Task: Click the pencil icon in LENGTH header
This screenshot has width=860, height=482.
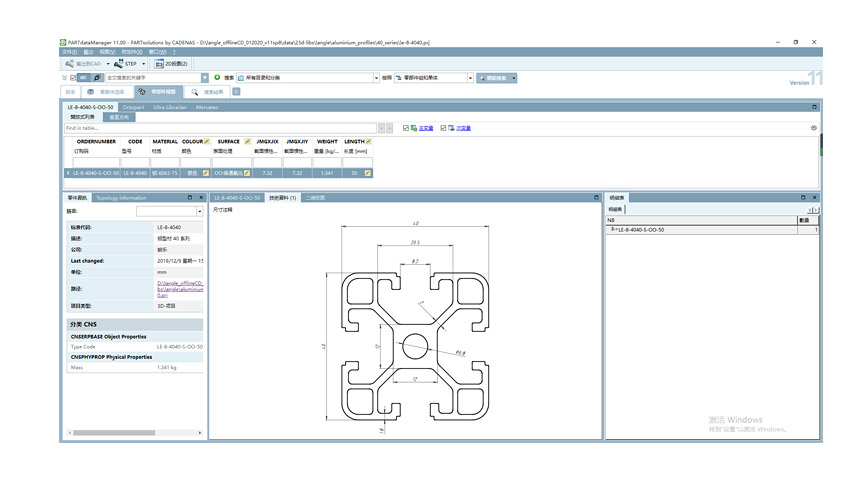Action: pos(368,142)
